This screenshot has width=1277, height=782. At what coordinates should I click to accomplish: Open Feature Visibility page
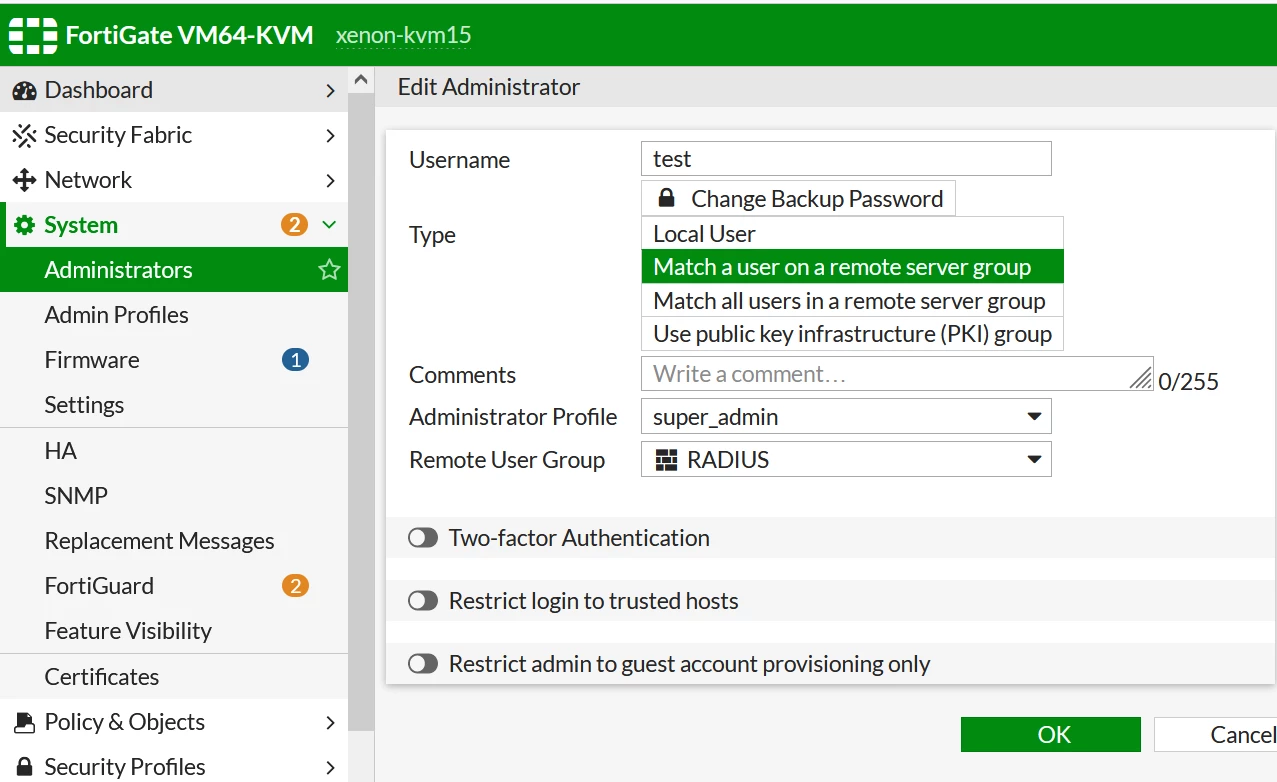(x=174, y=631)
